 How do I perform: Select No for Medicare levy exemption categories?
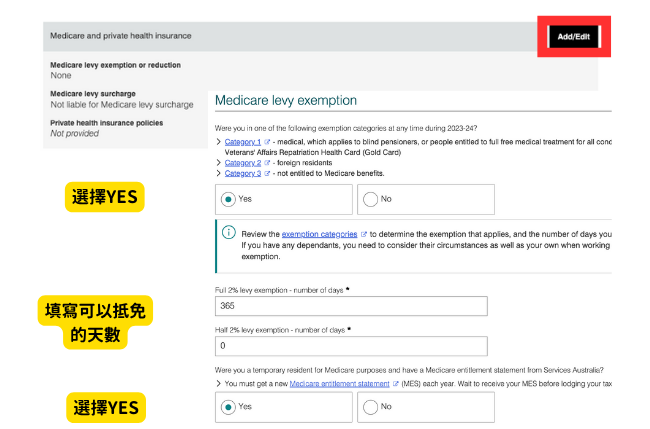pyautogui.click(x=371, y=199)
